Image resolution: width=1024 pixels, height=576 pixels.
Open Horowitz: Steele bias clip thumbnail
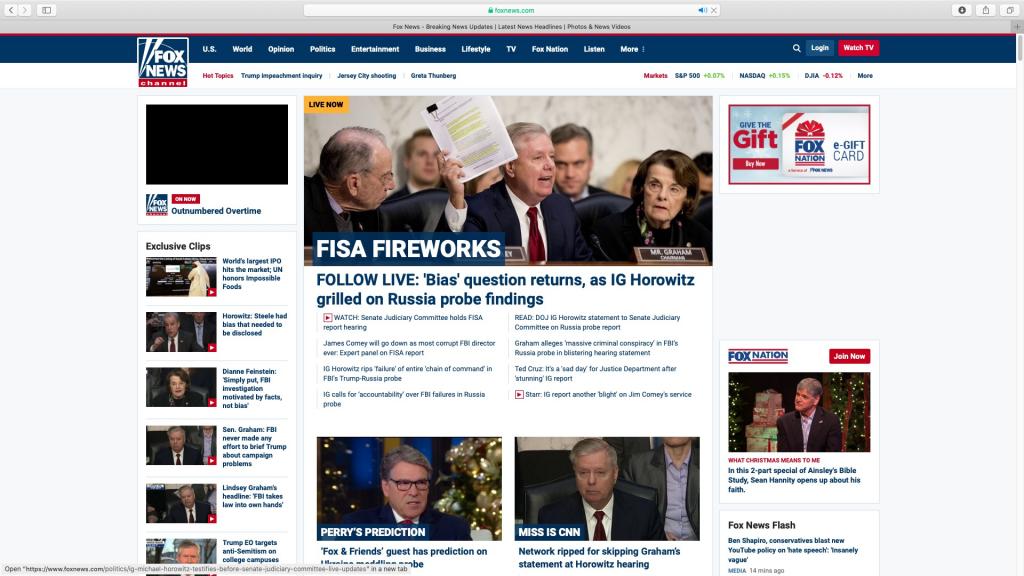click(181, 332)
